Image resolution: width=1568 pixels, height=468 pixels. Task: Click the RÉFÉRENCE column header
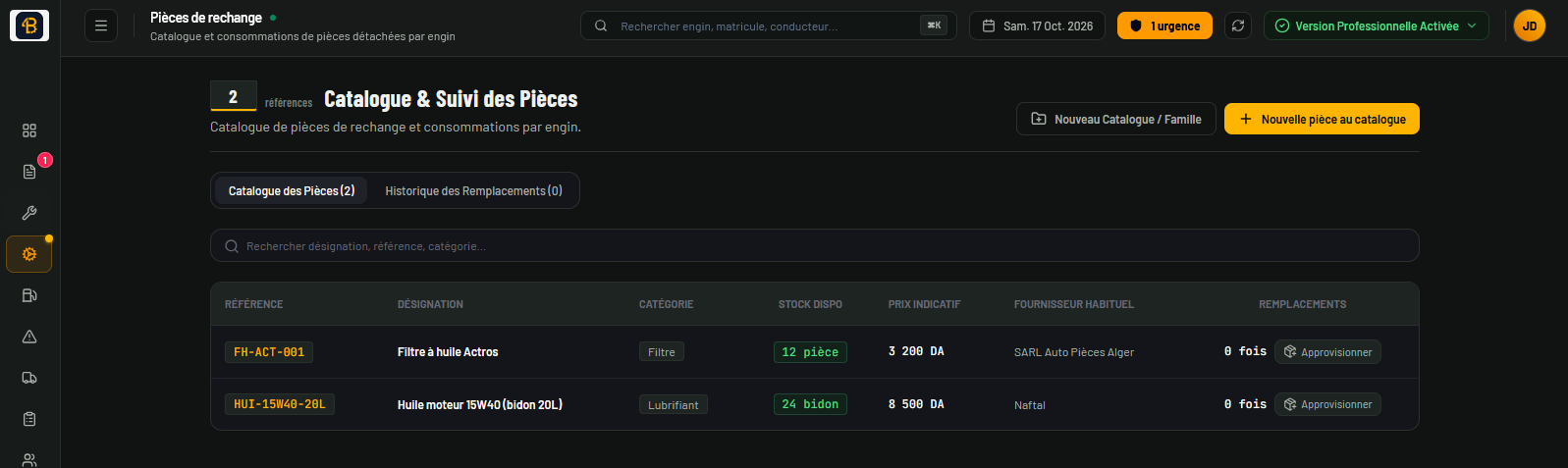point(253,304)
